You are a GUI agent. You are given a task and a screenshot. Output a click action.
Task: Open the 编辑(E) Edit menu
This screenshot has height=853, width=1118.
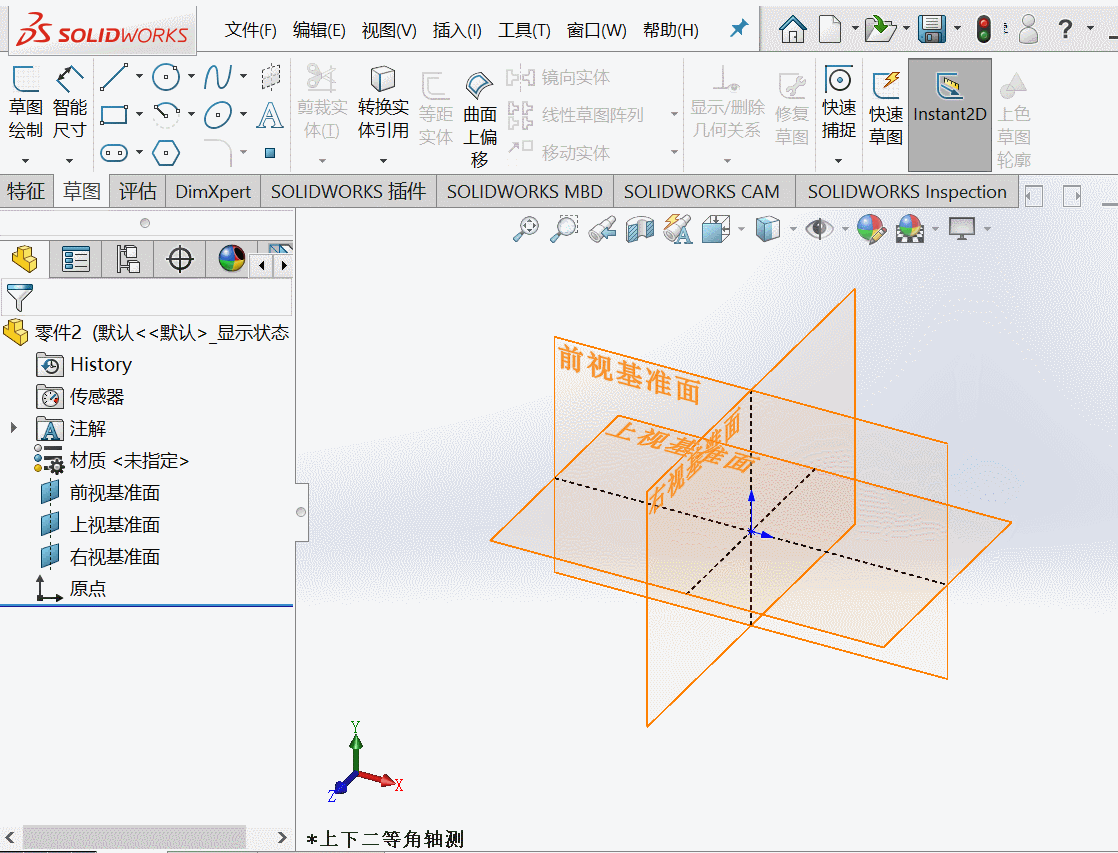click(319, 30)
